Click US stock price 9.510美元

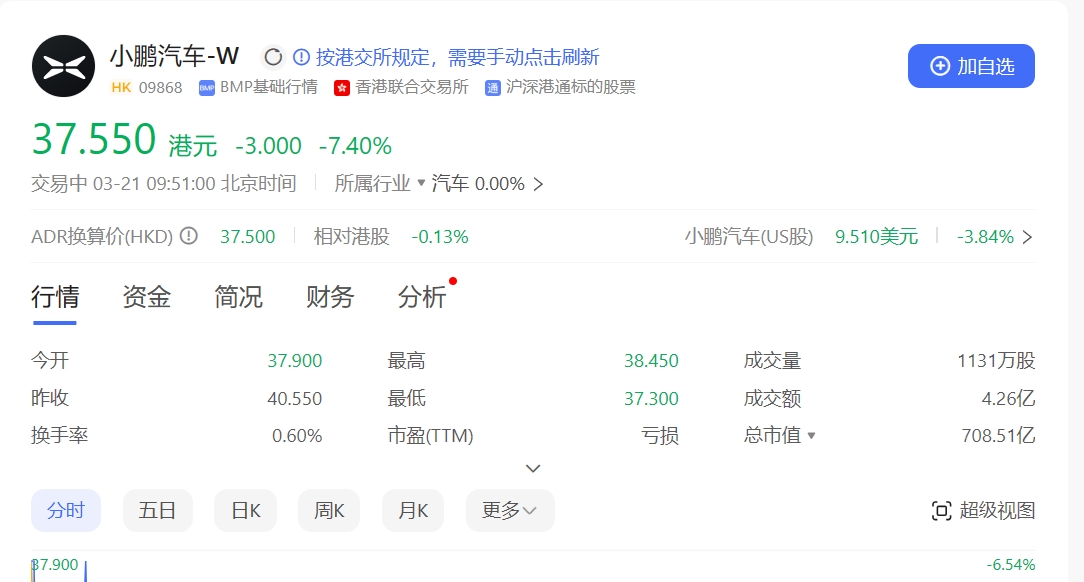point(877,236)
